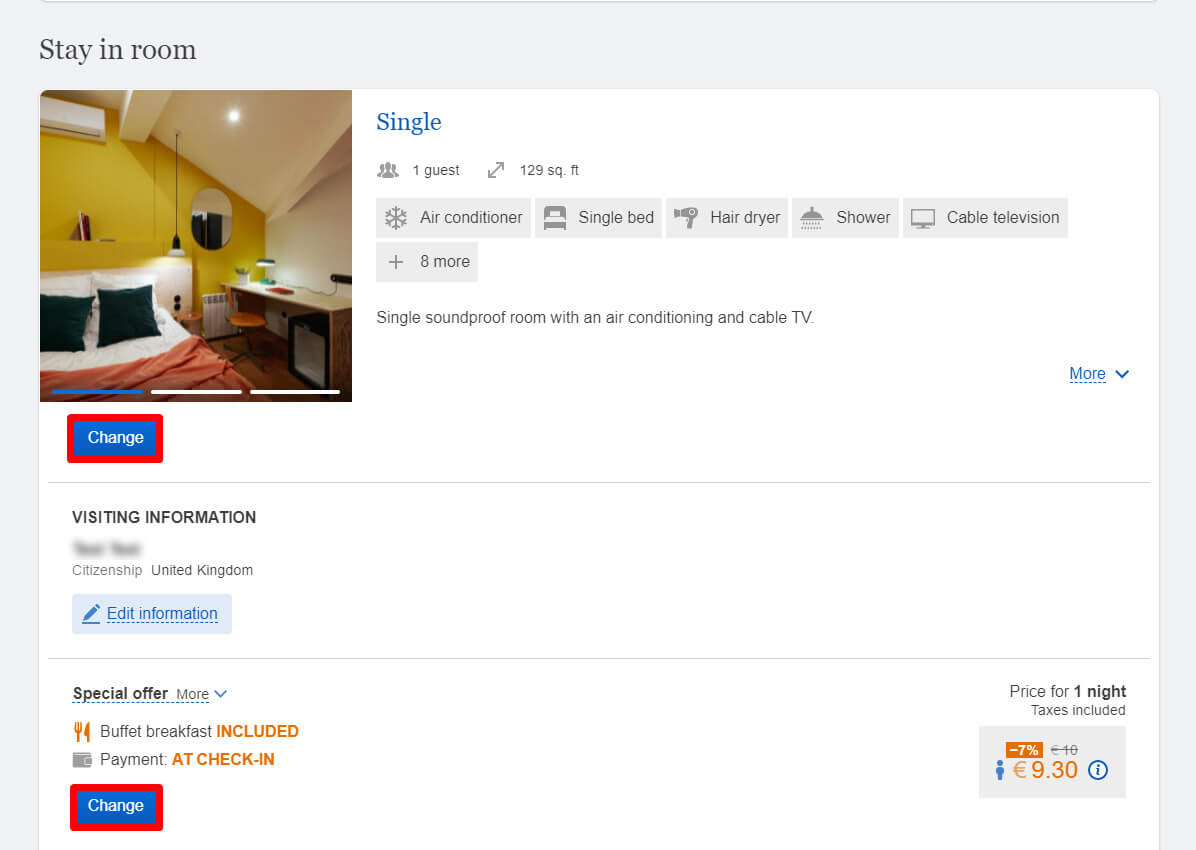This screenshot has width=1196, height=850.
Task: Click the blurred guest name
Action: [107, 548]
